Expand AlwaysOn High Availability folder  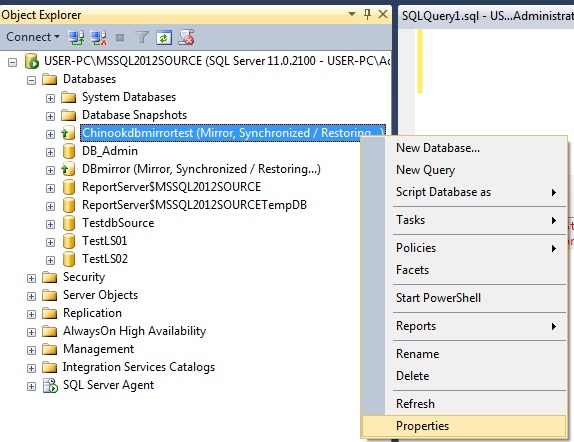tap(31, 332)
